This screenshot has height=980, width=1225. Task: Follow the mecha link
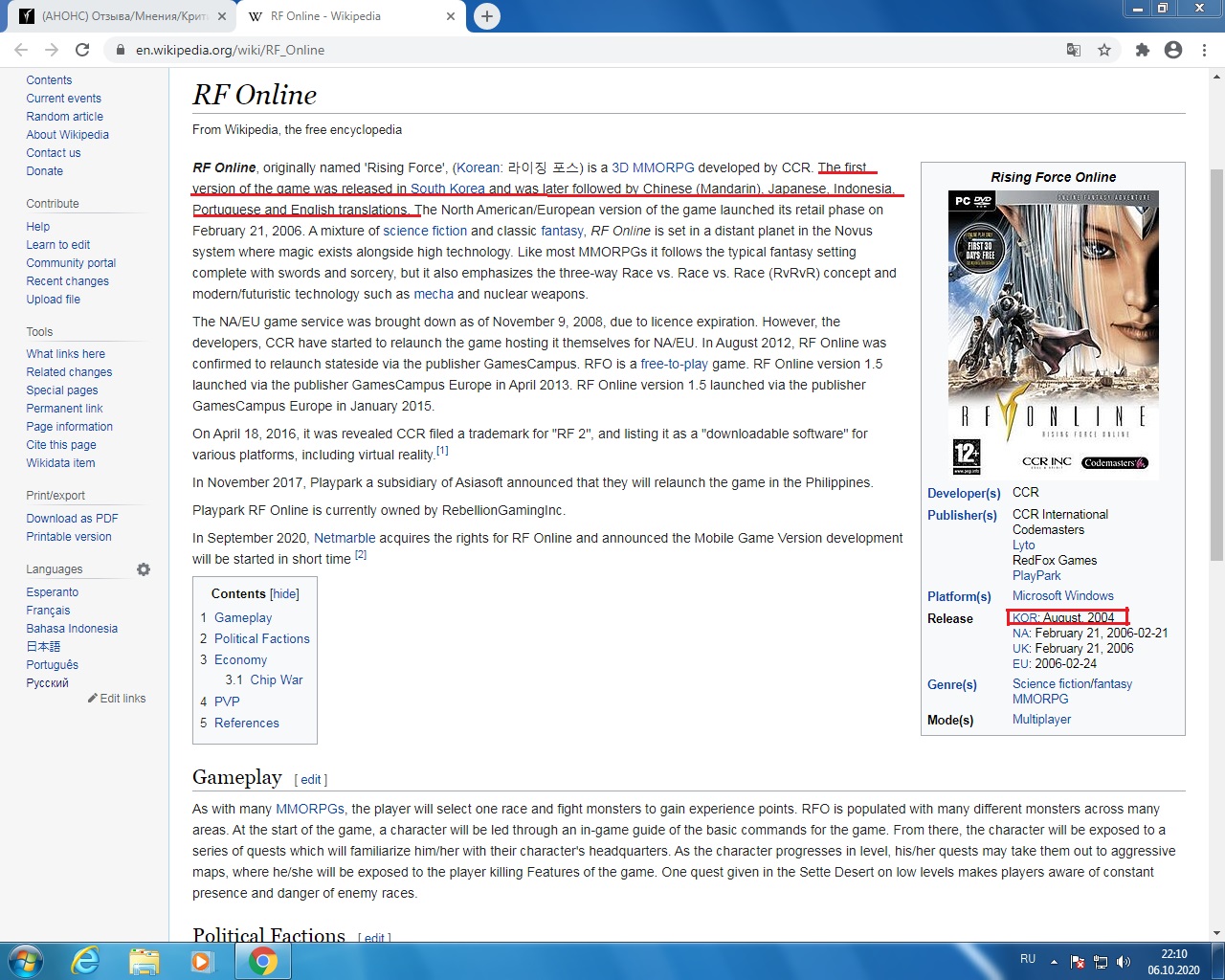(x=434, y=294)
